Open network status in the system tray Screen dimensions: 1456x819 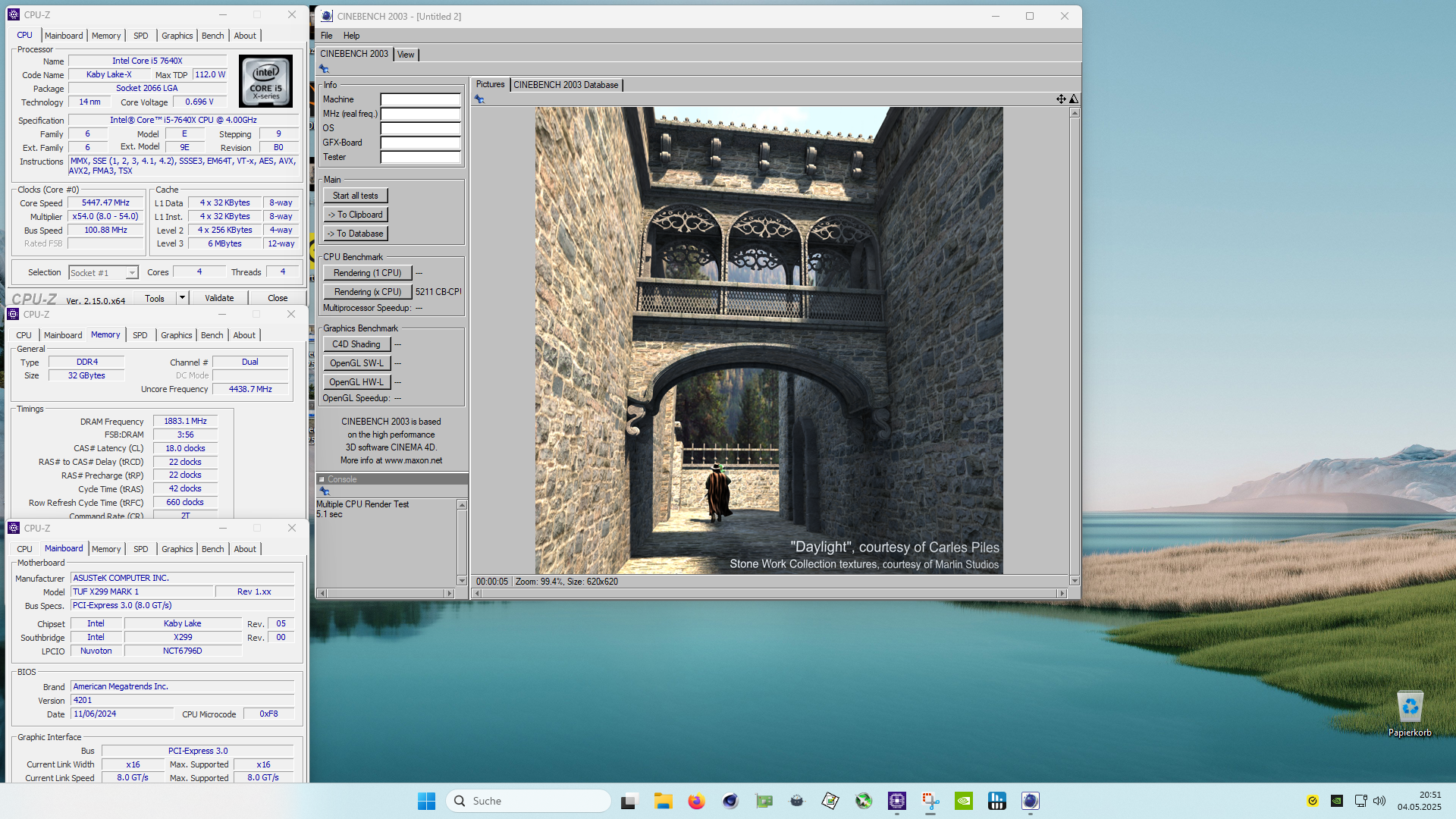[1361, 801]
